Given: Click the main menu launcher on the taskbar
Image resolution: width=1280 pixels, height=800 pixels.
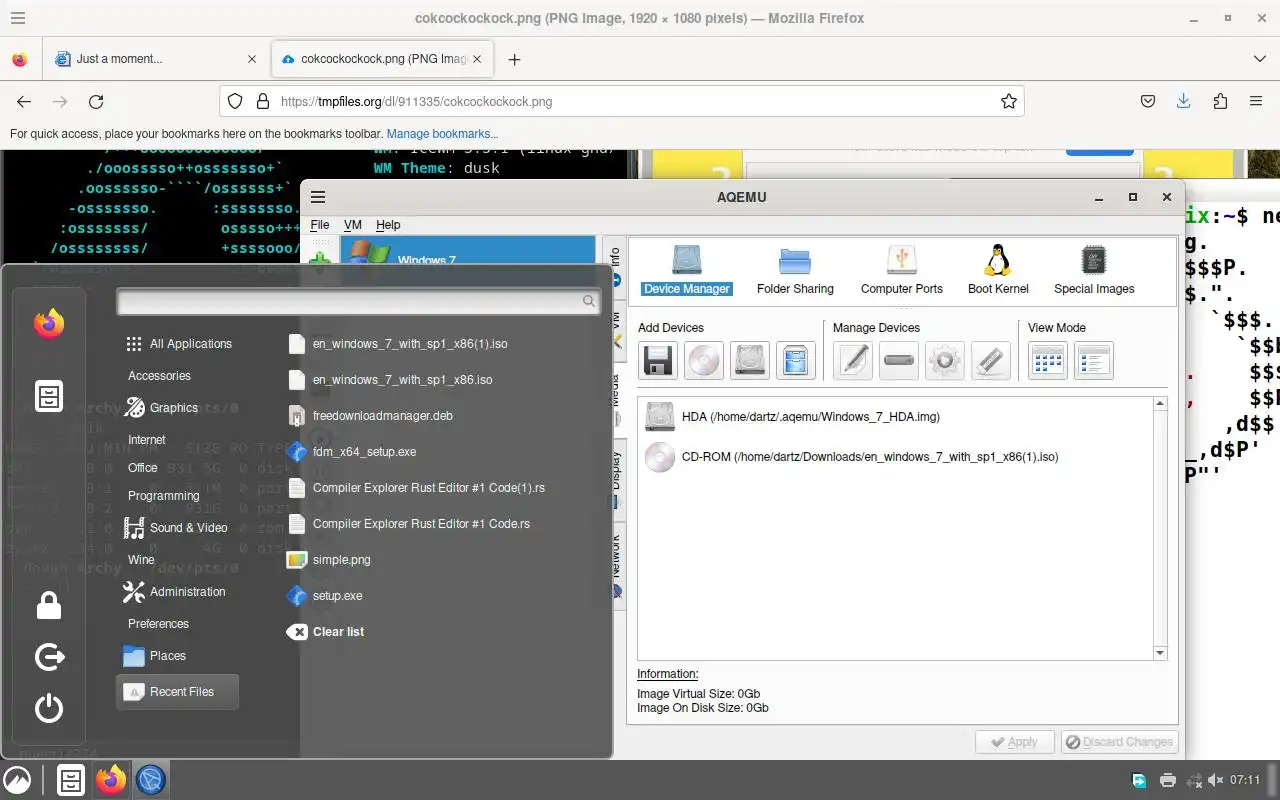Looking at the screenshot, I should click(17, 780).
